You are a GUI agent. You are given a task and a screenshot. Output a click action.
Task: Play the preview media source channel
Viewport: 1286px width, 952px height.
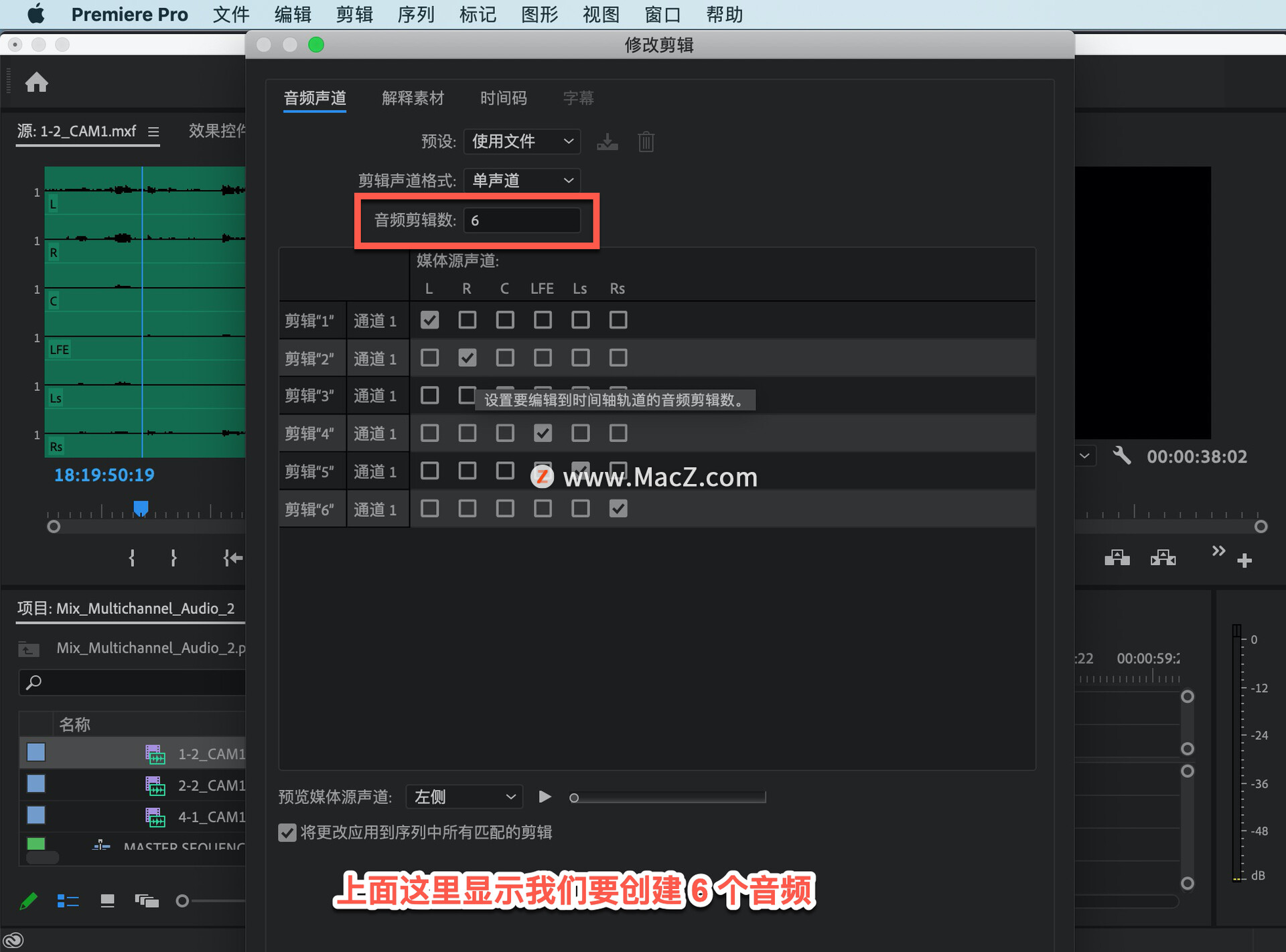[x=545, y=797]
